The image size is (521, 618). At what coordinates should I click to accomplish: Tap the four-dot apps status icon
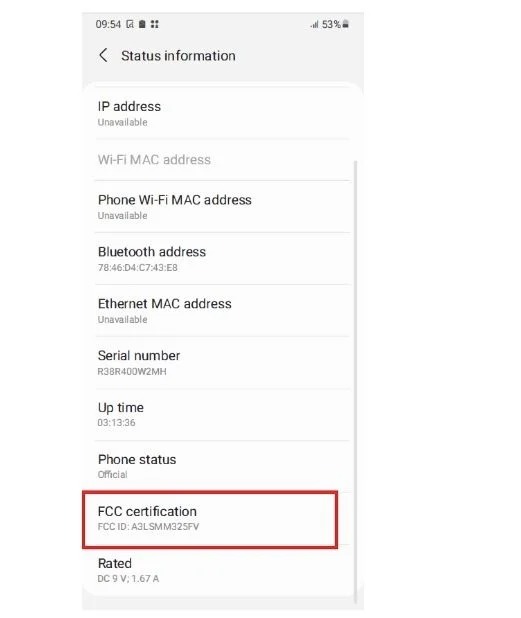(154, 24)
